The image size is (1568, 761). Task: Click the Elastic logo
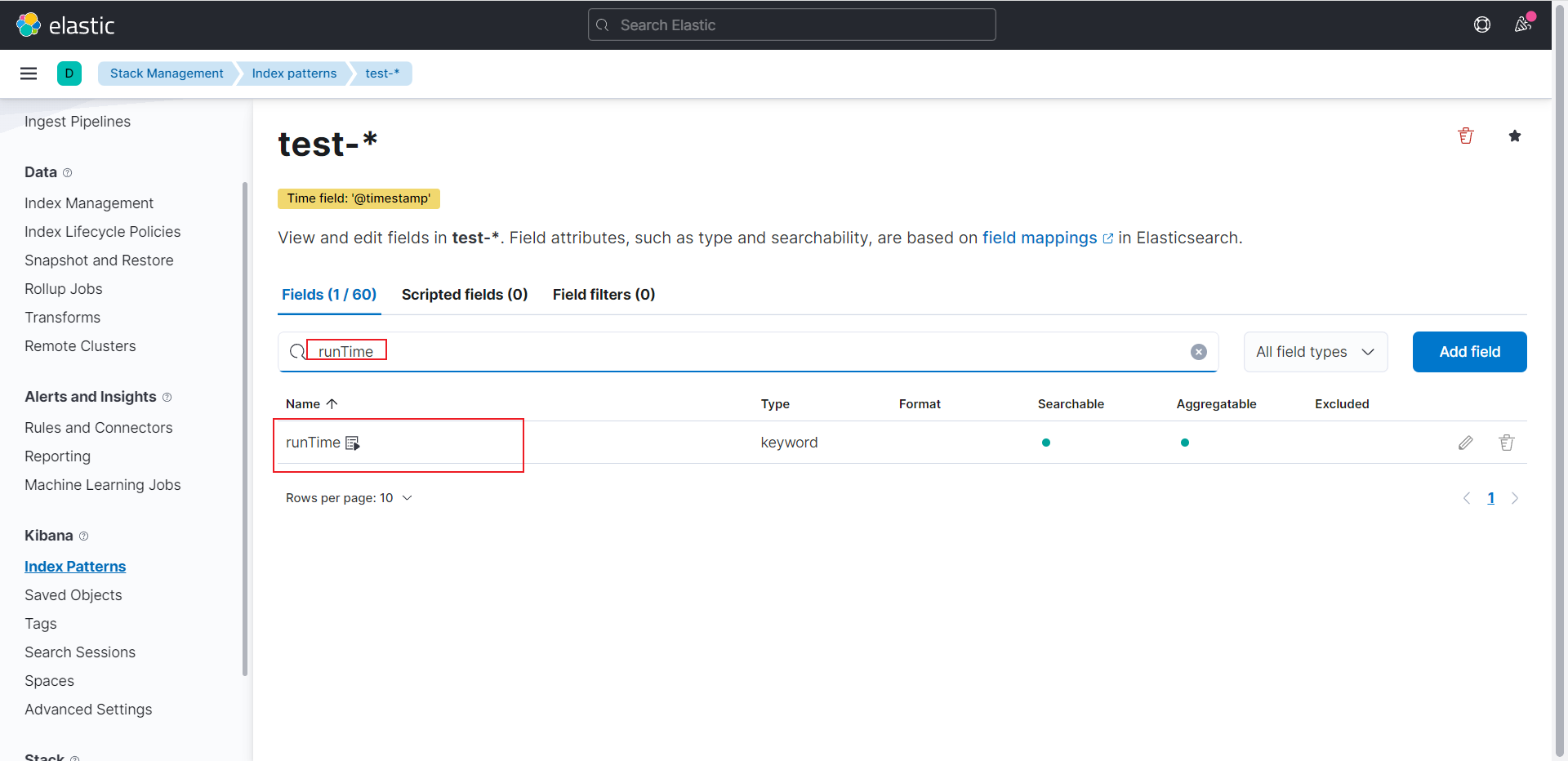pyautogui.click(x=65, y=25)
